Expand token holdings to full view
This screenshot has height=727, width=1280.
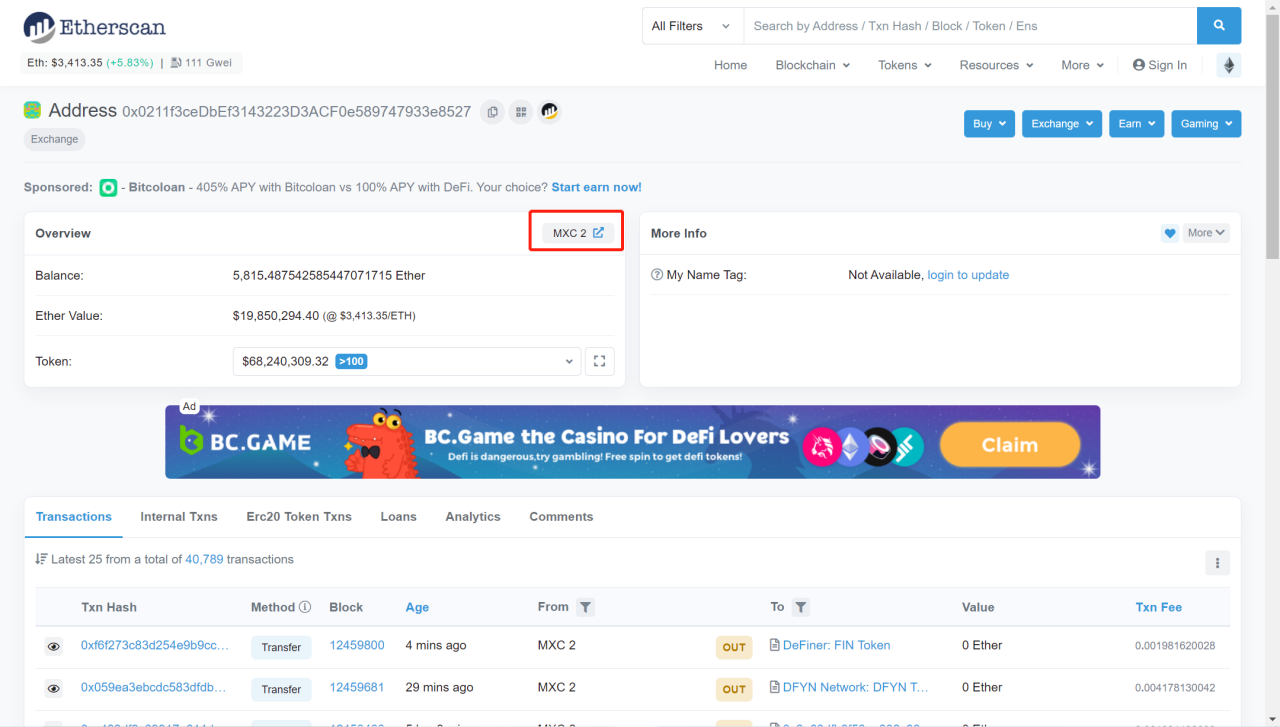click(x=600, y=361)
